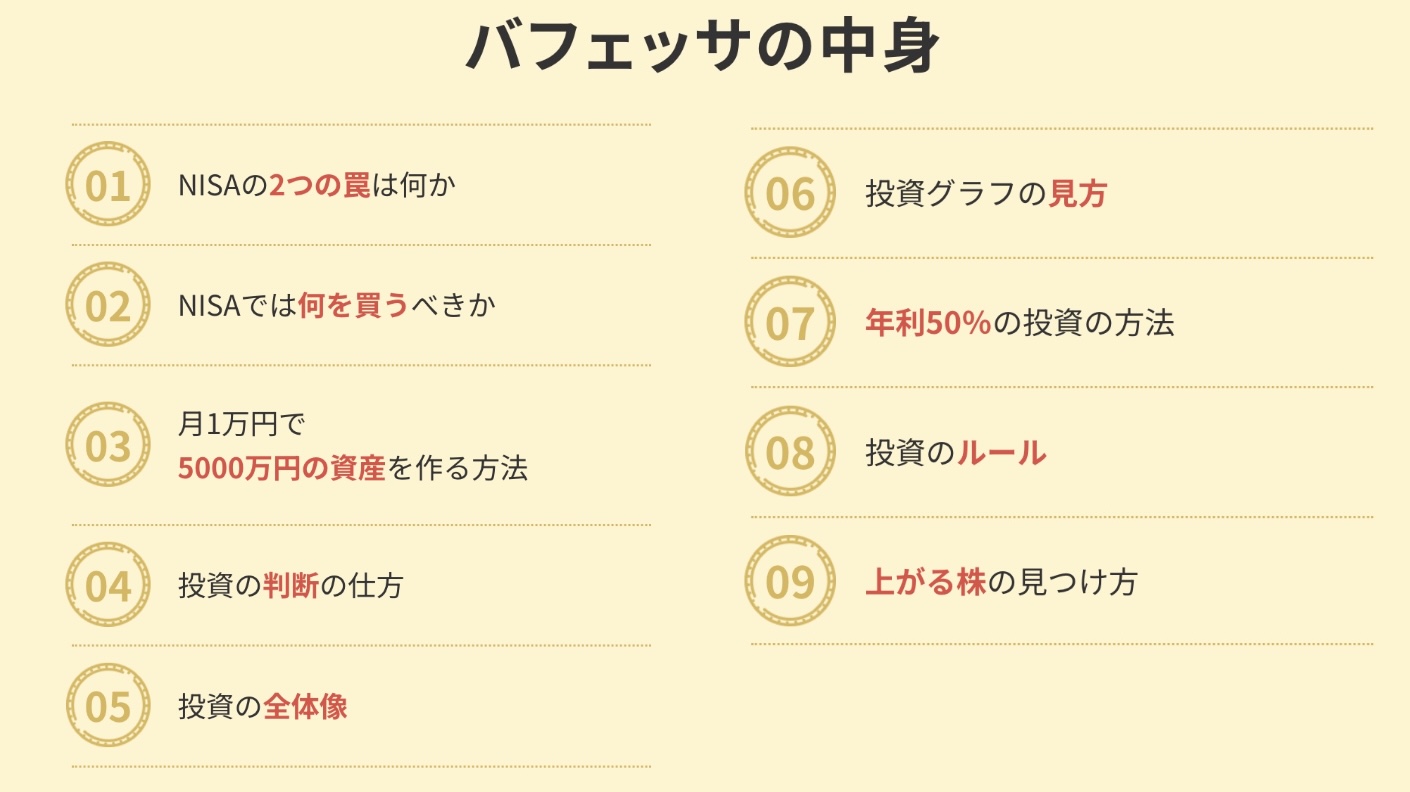Click the 01 gold number badge
This screenshot has height=792, width=1410.
(108, 186)
